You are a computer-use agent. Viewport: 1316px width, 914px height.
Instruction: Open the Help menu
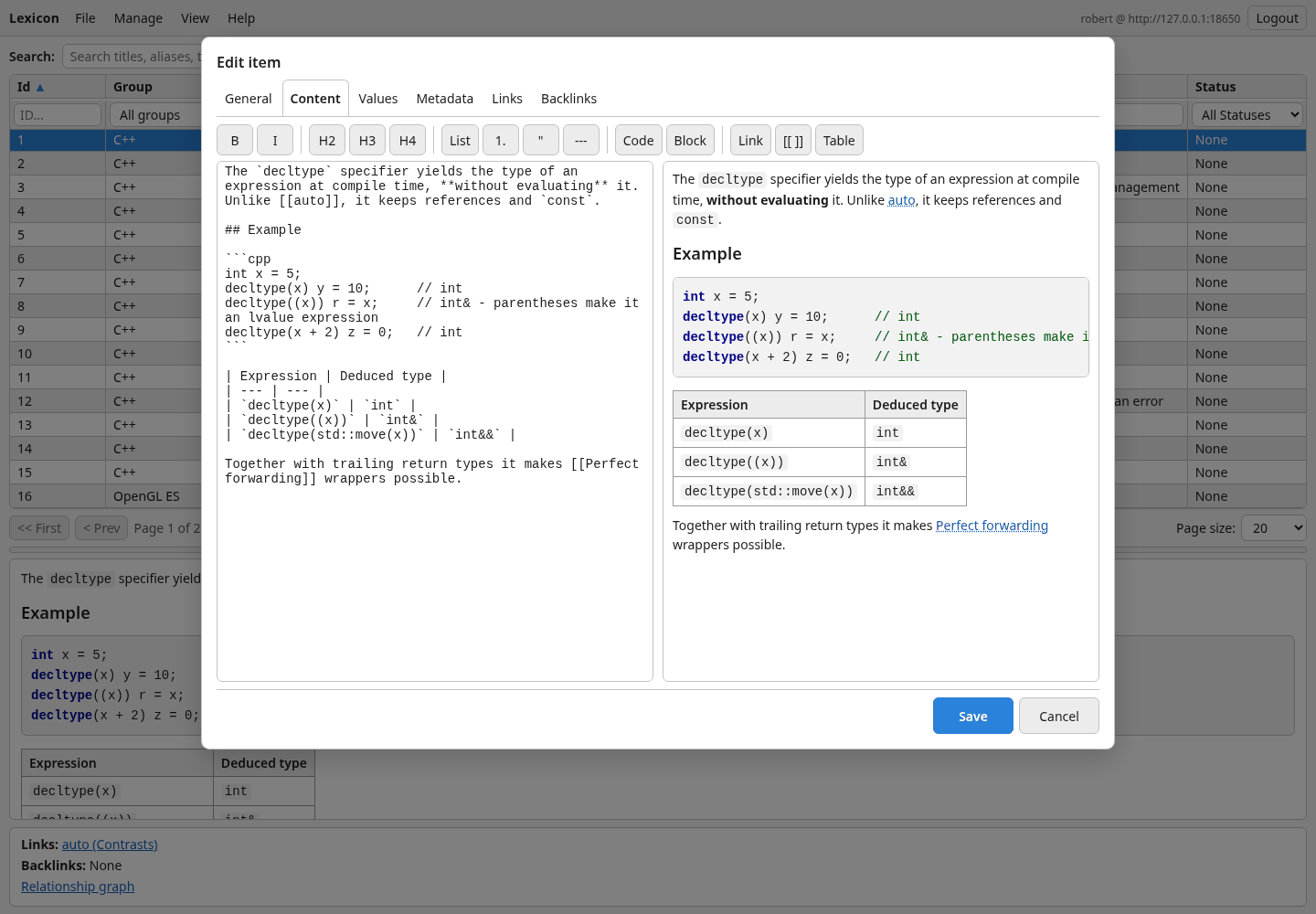241,18
